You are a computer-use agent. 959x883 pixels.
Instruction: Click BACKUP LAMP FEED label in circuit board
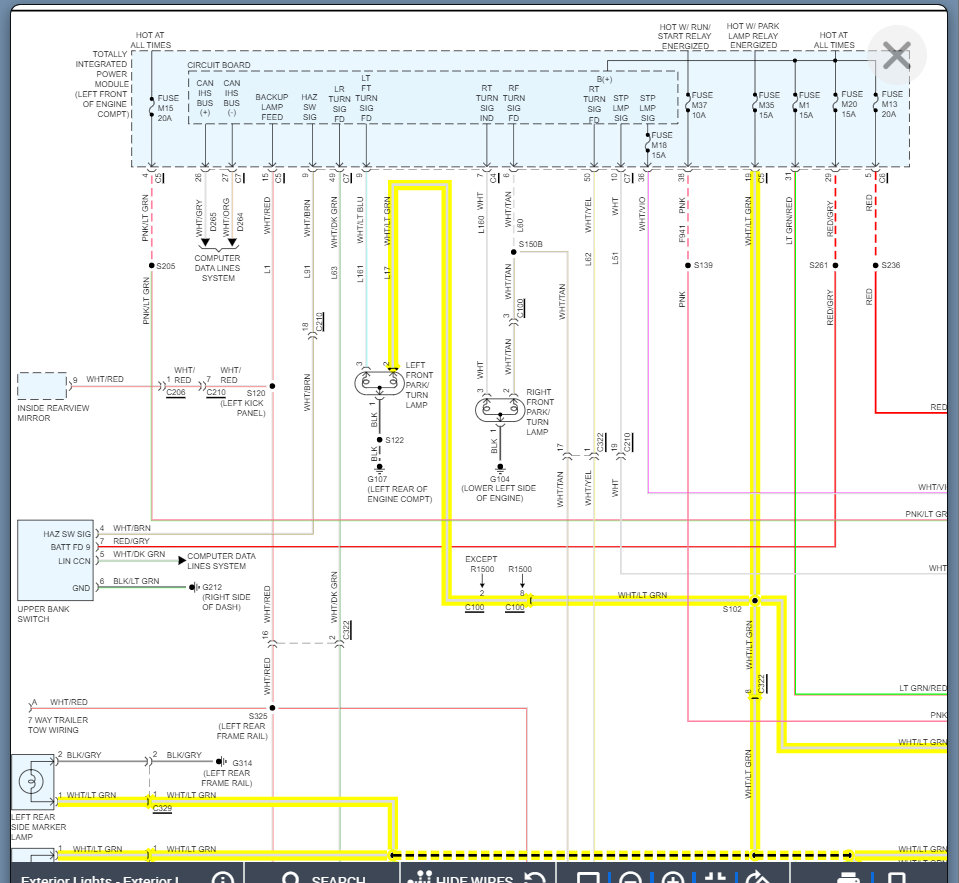pyautogui.click(x=272, y=107)
